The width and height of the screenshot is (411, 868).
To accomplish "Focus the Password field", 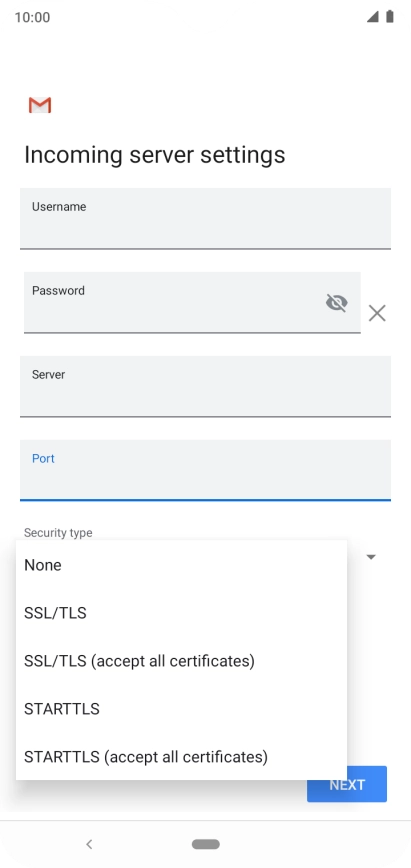I will [x=192, y=303].
